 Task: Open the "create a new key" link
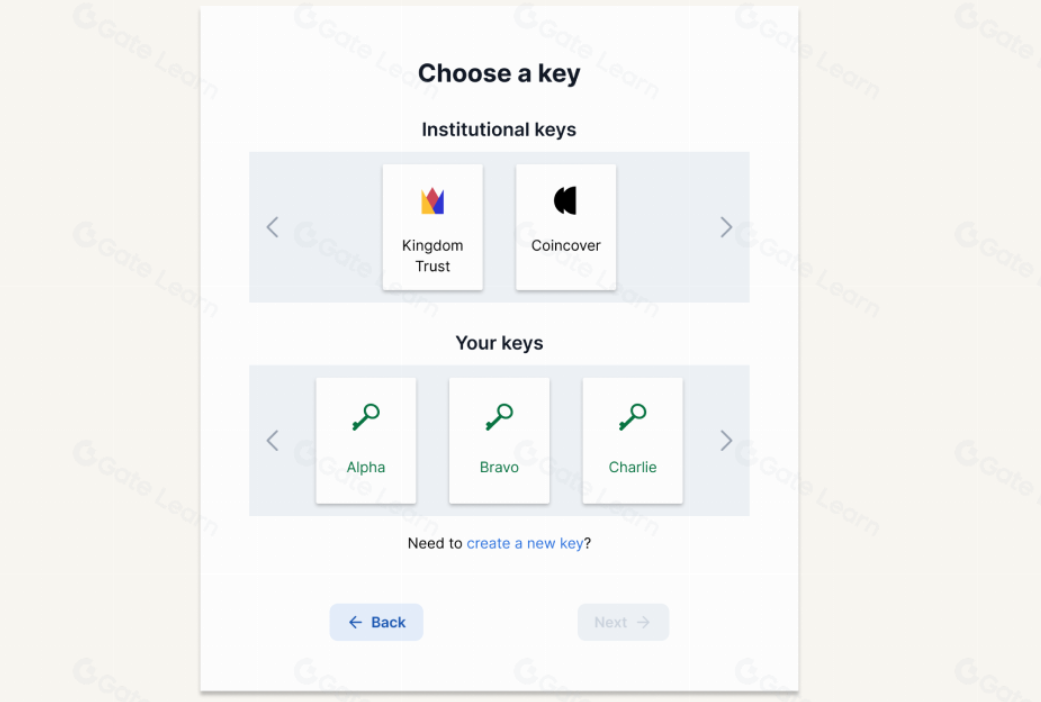click(525, 543)
